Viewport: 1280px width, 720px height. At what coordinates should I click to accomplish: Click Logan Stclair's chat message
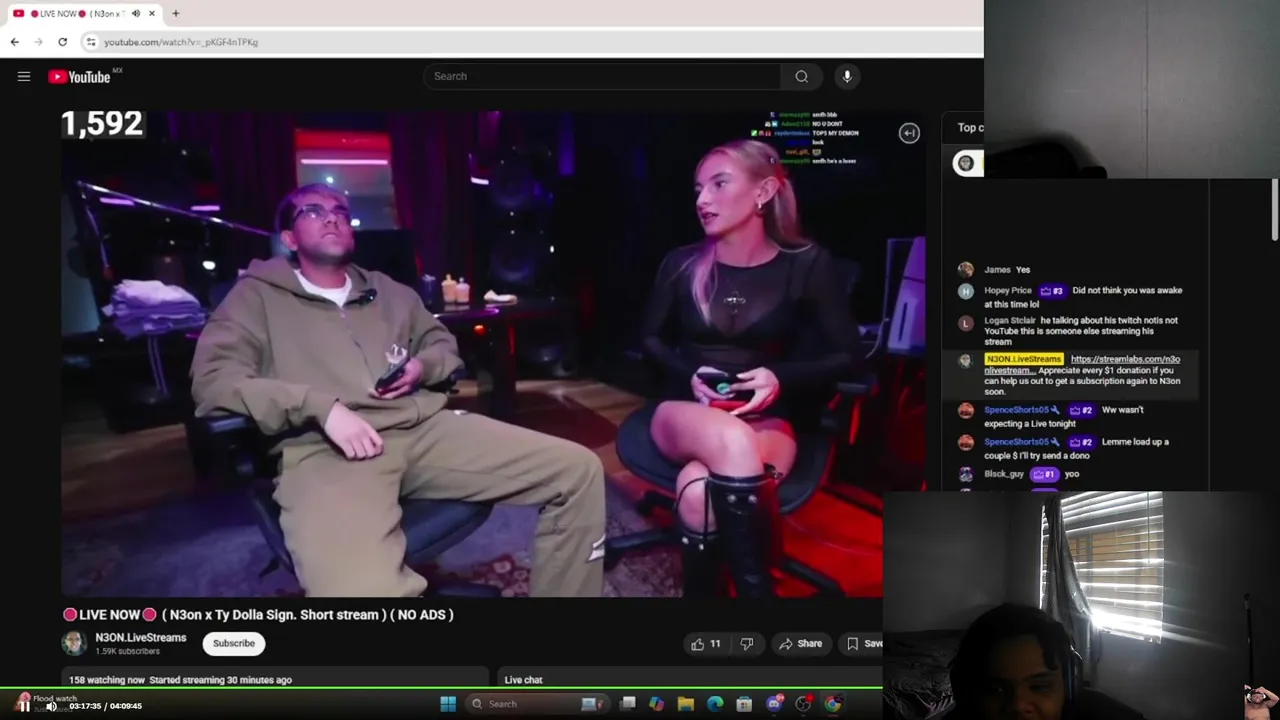[1082, 331]
